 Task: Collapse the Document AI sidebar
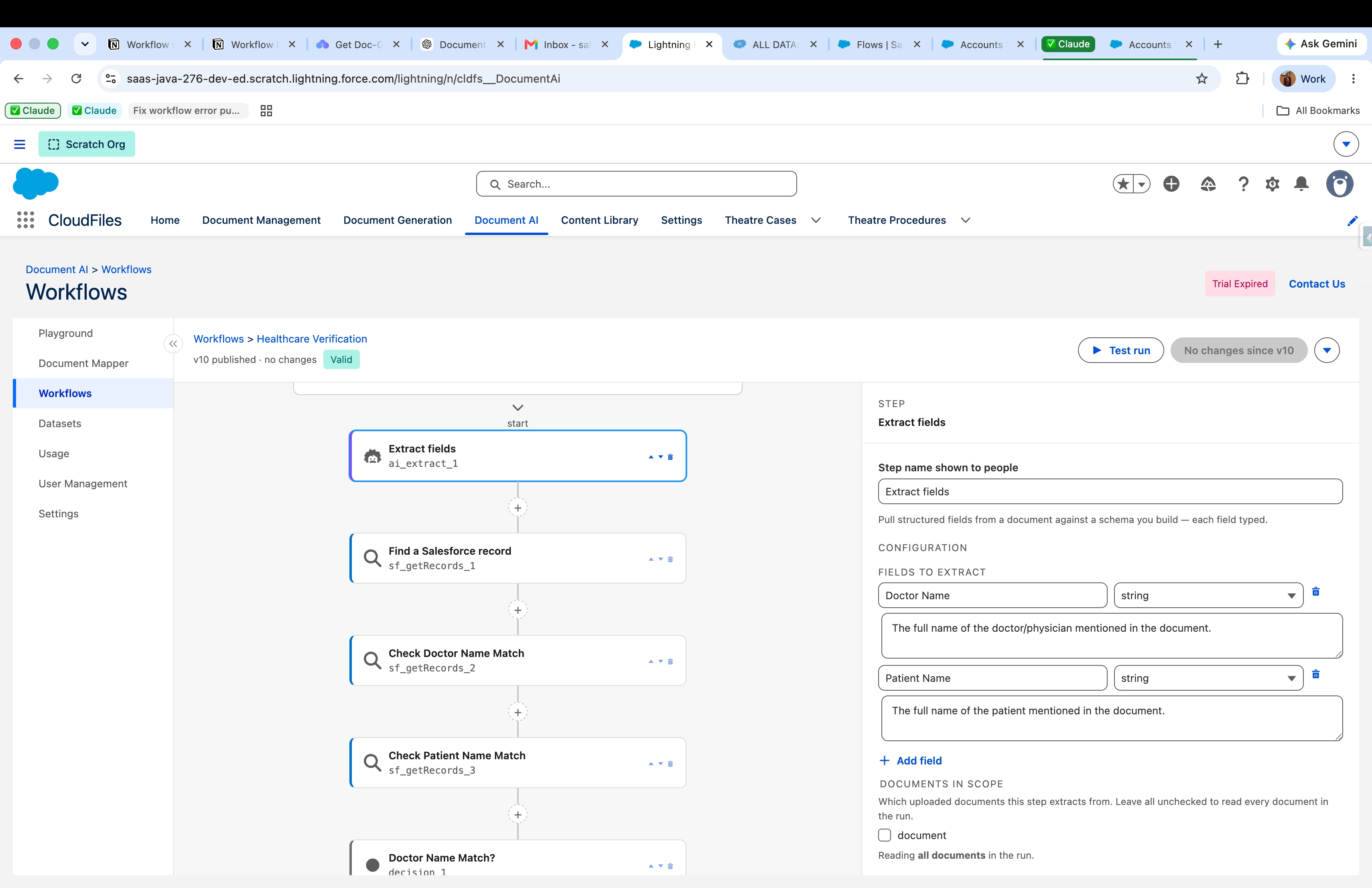pyautogui.click(x=173, y=344)
